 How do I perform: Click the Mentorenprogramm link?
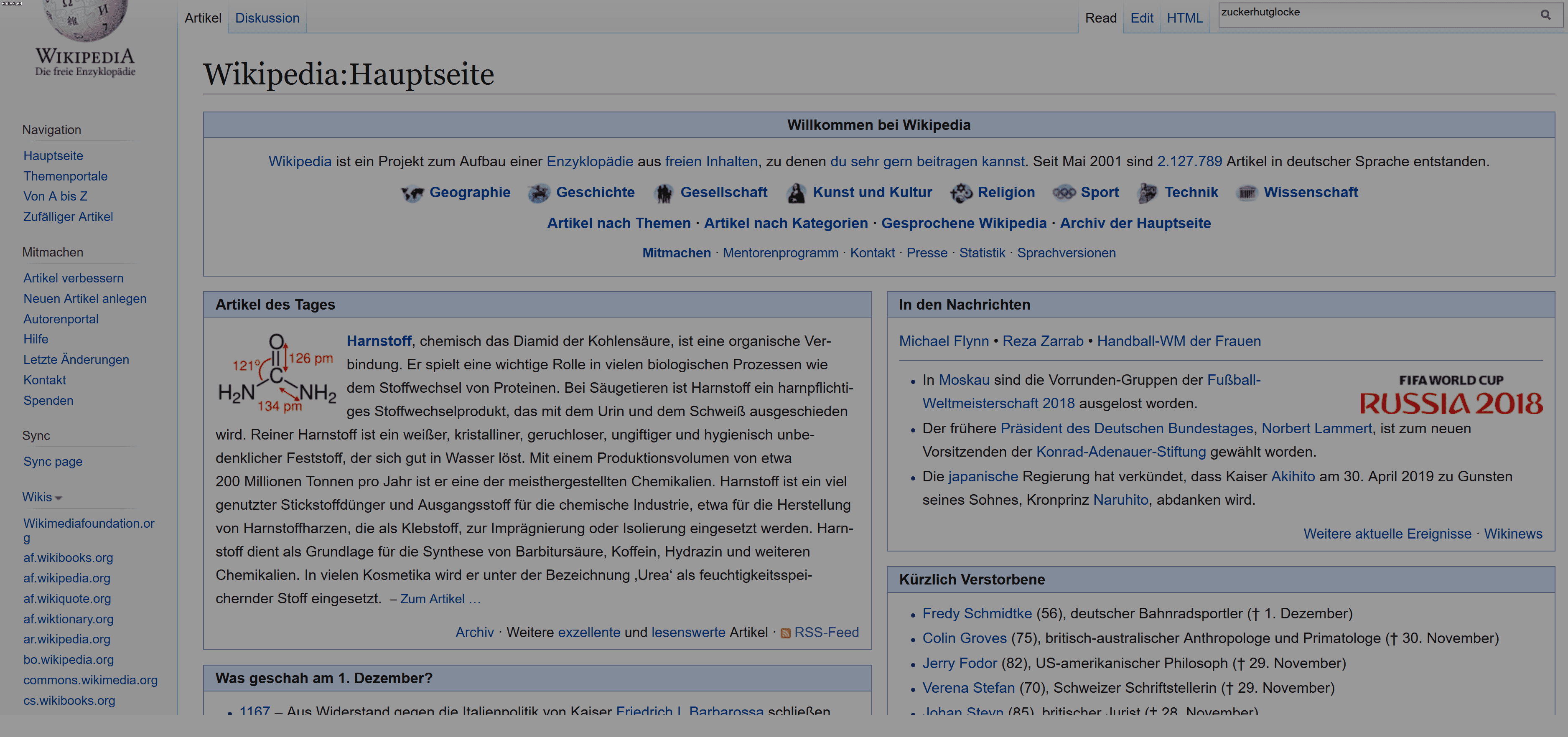(780, 253)
